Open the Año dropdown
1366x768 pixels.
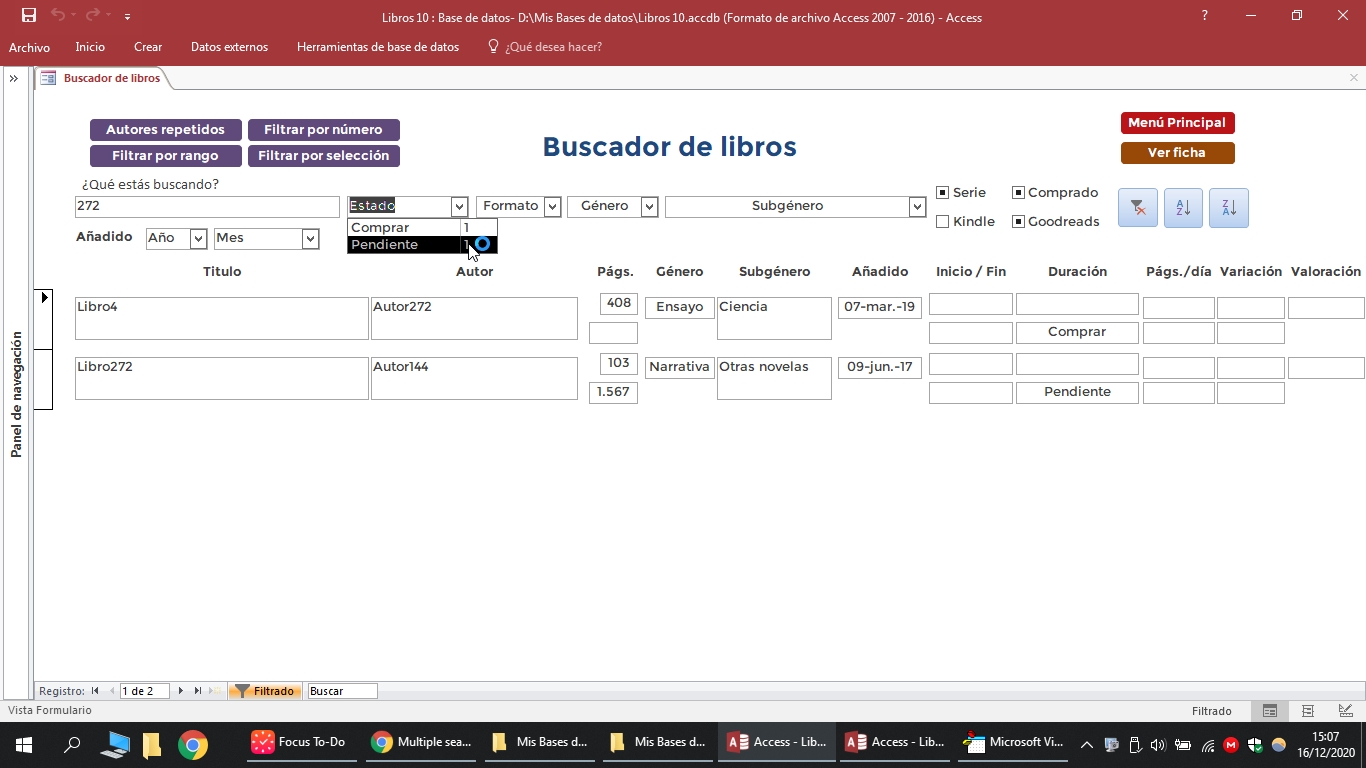click(x=198, y=239)
